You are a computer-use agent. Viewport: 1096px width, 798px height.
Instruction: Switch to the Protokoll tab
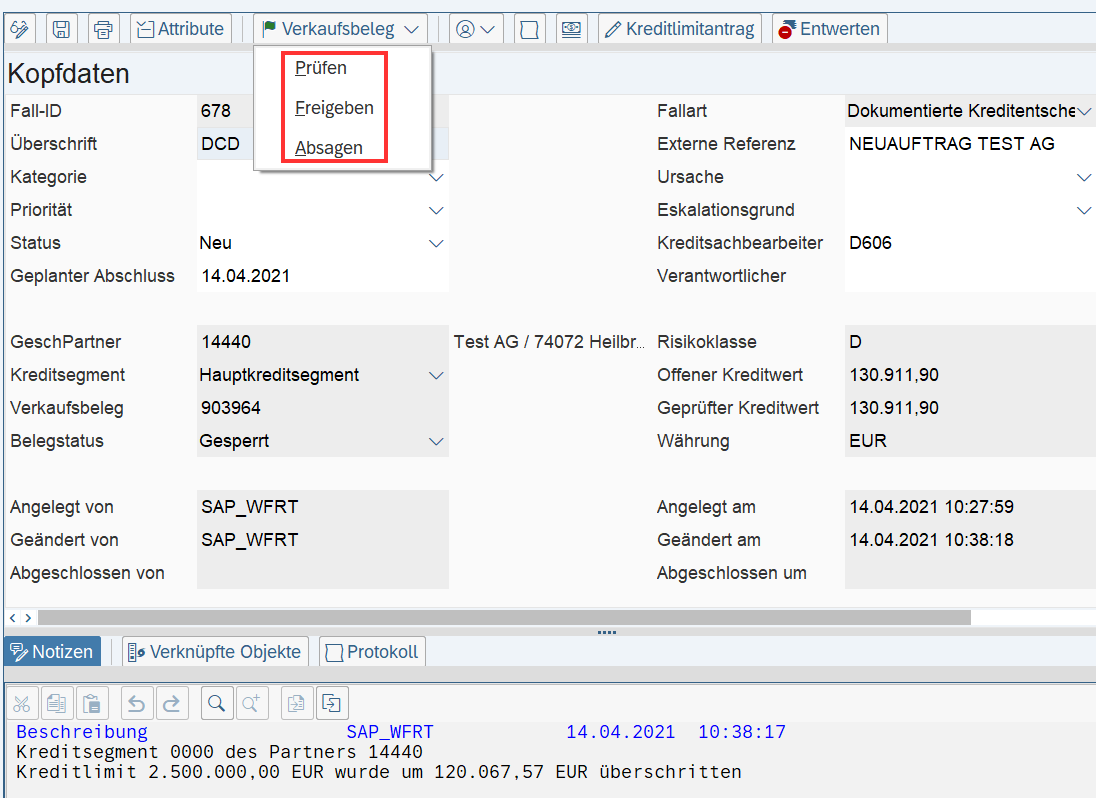coord(371,651)
